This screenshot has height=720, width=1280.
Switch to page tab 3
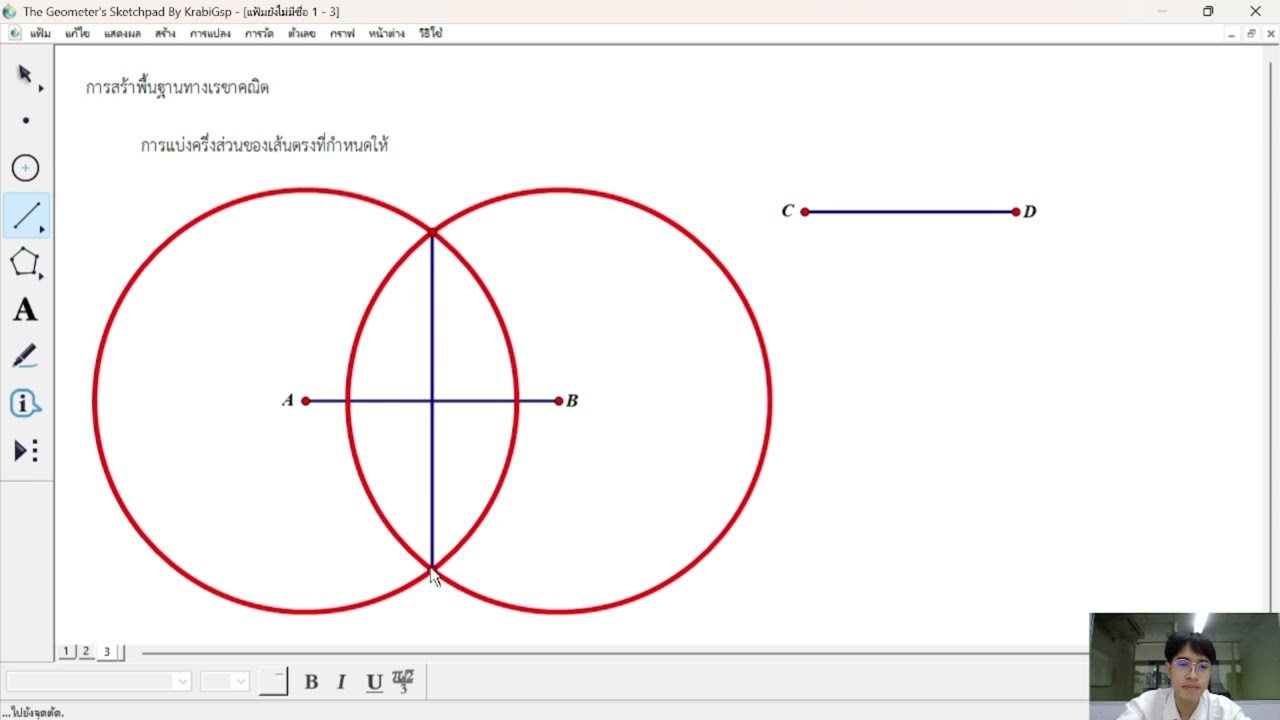tap(107, 651)
